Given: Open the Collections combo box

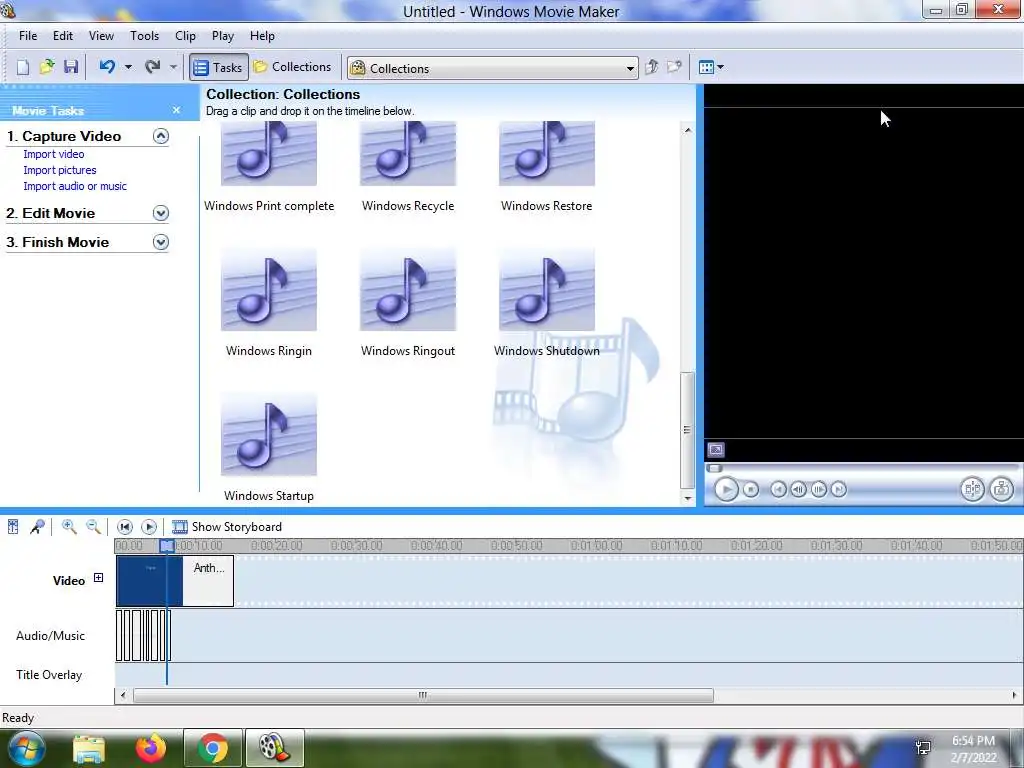Looking at the screenshot, I should (x=492, y=68).
